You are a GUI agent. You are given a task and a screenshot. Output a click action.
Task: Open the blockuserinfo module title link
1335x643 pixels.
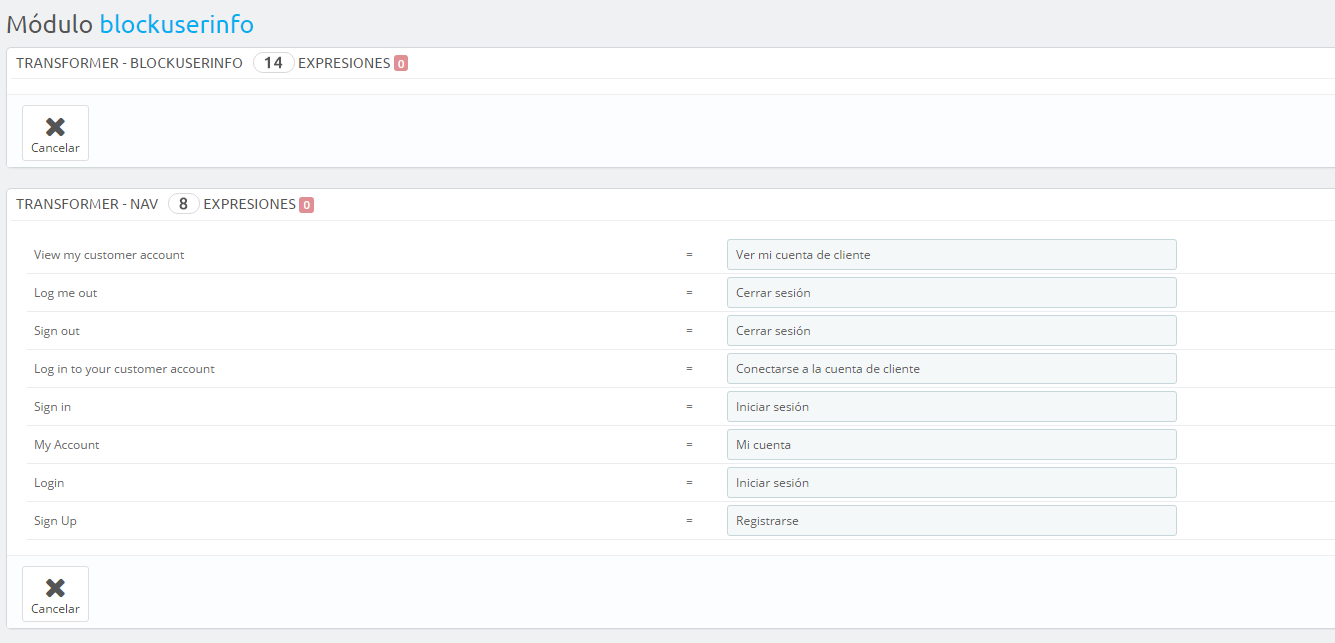pyautogui.click(x=176, y=24)
